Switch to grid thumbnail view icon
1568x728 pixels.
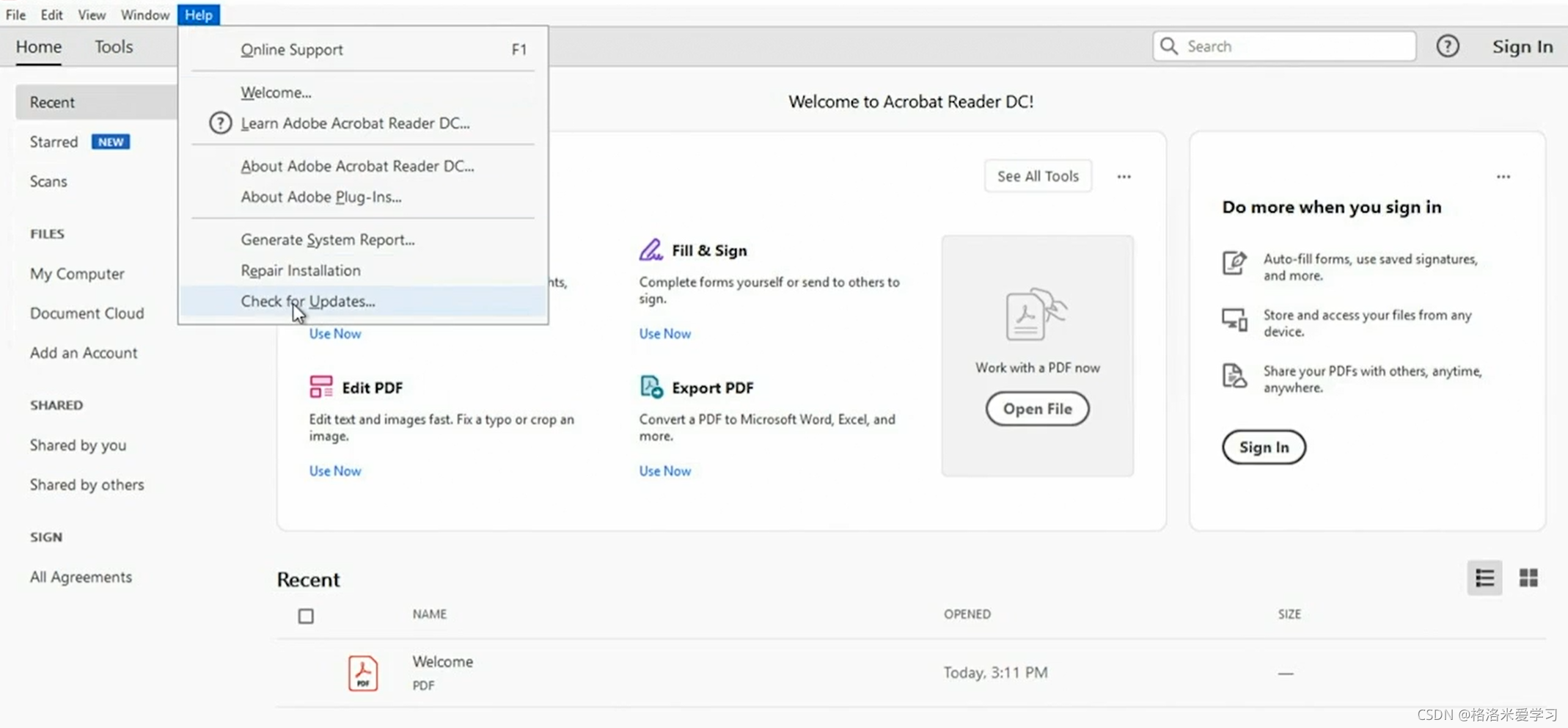(1528, 578)
